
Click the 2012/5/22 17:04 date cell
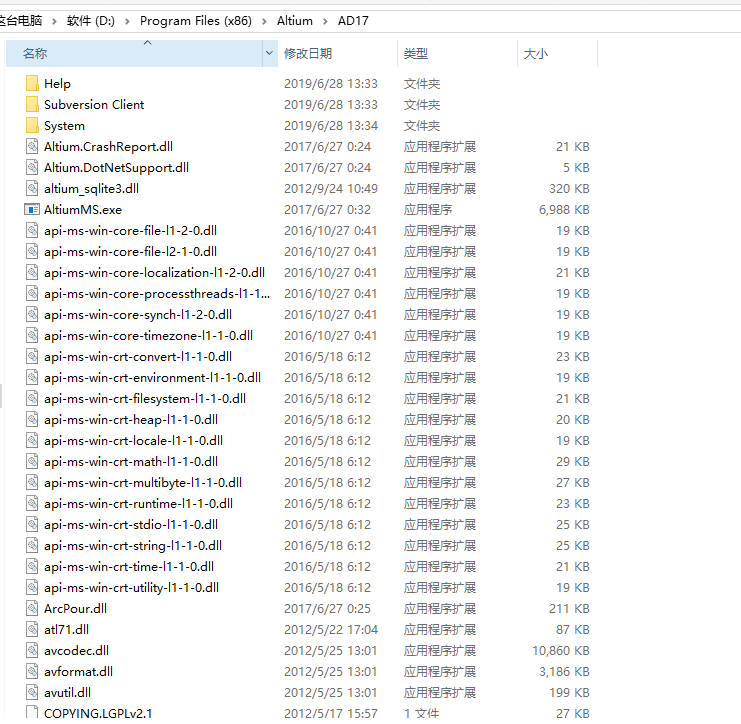(x=331, y=629)
